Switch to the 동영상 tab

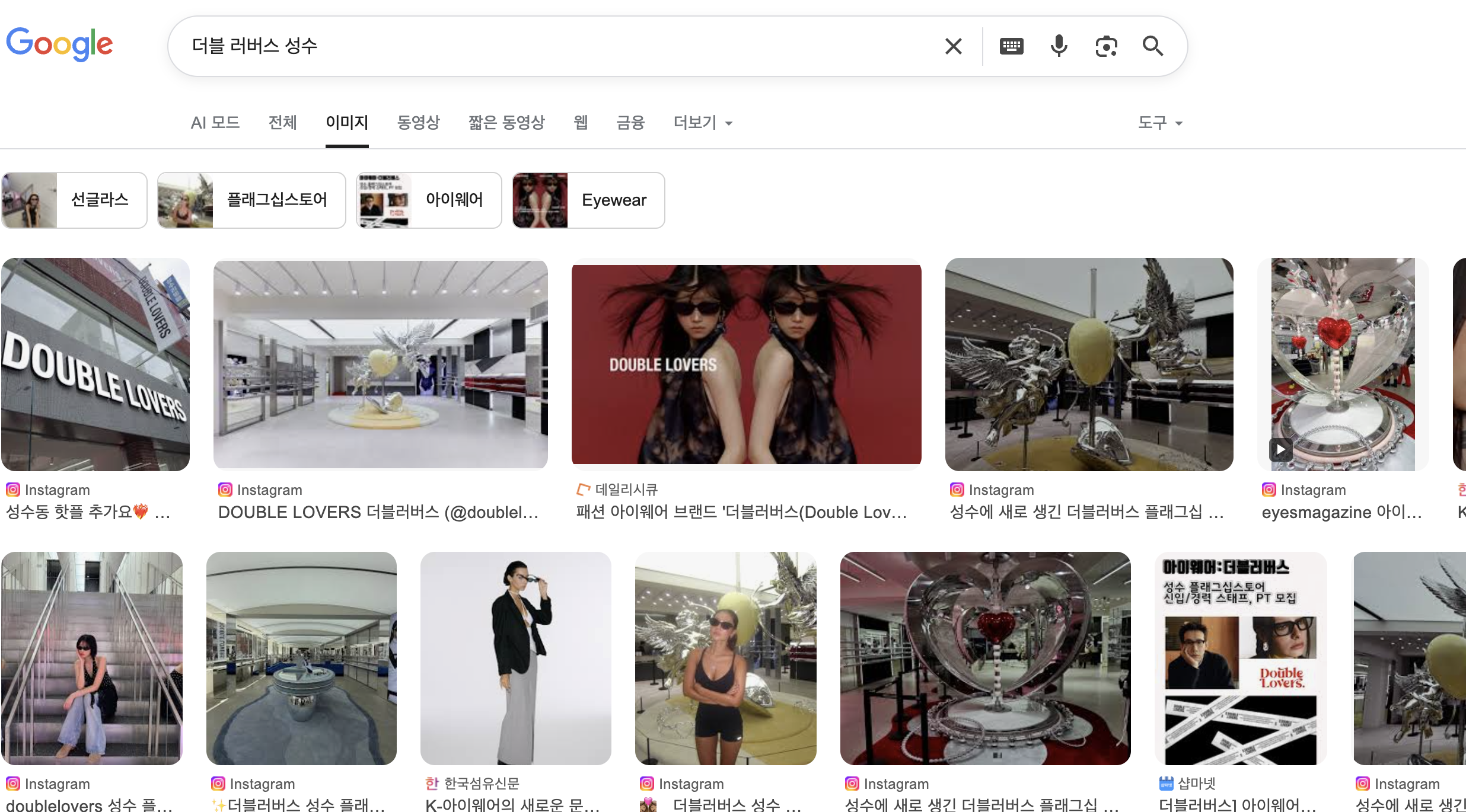click(418, 123)
